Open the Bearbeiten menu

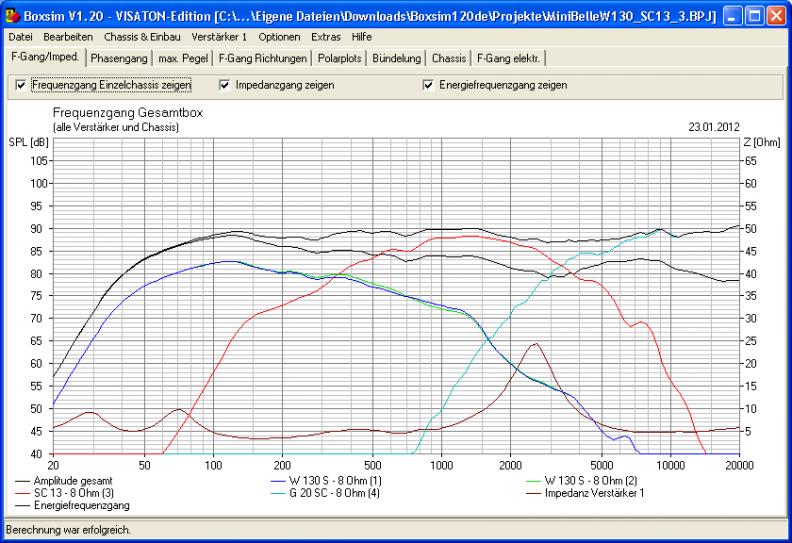pyautogui.click(x=68, y=37)
